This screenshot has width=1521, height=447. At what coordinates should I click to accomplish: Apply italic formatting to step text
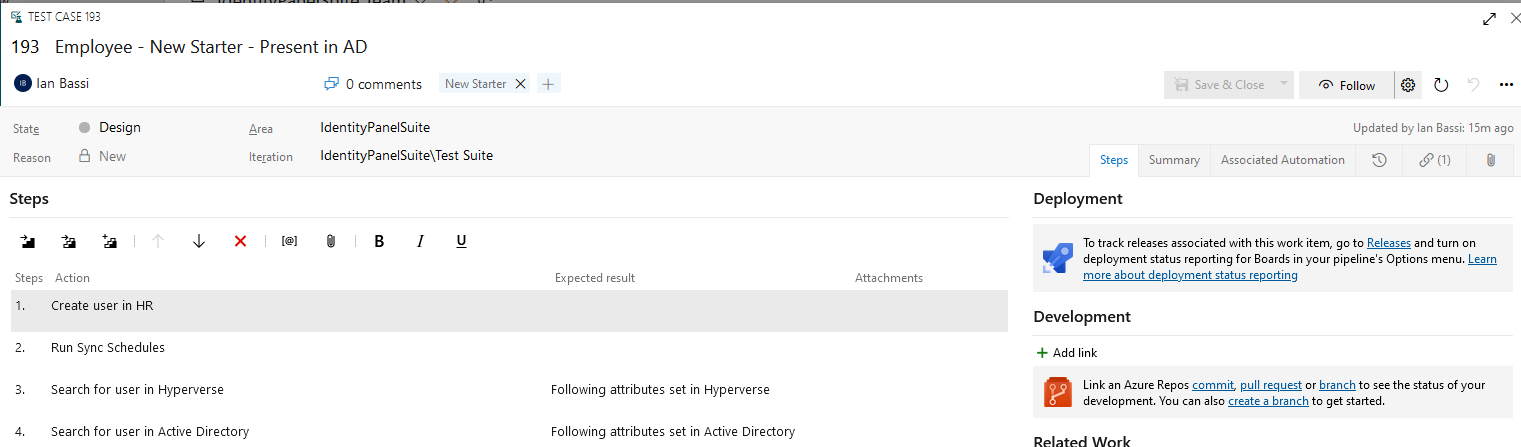point(420,241)
